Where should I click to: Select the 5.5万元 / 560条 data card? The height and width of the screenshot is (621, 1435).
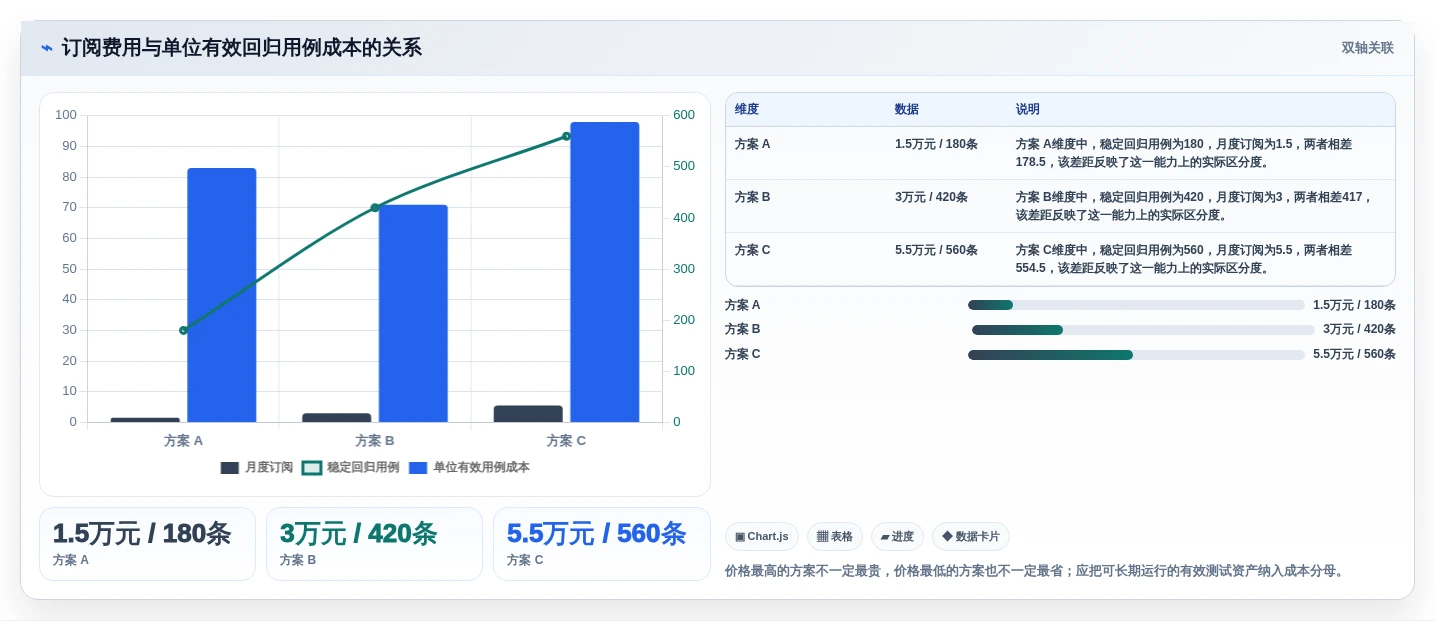tap(601, 544)
